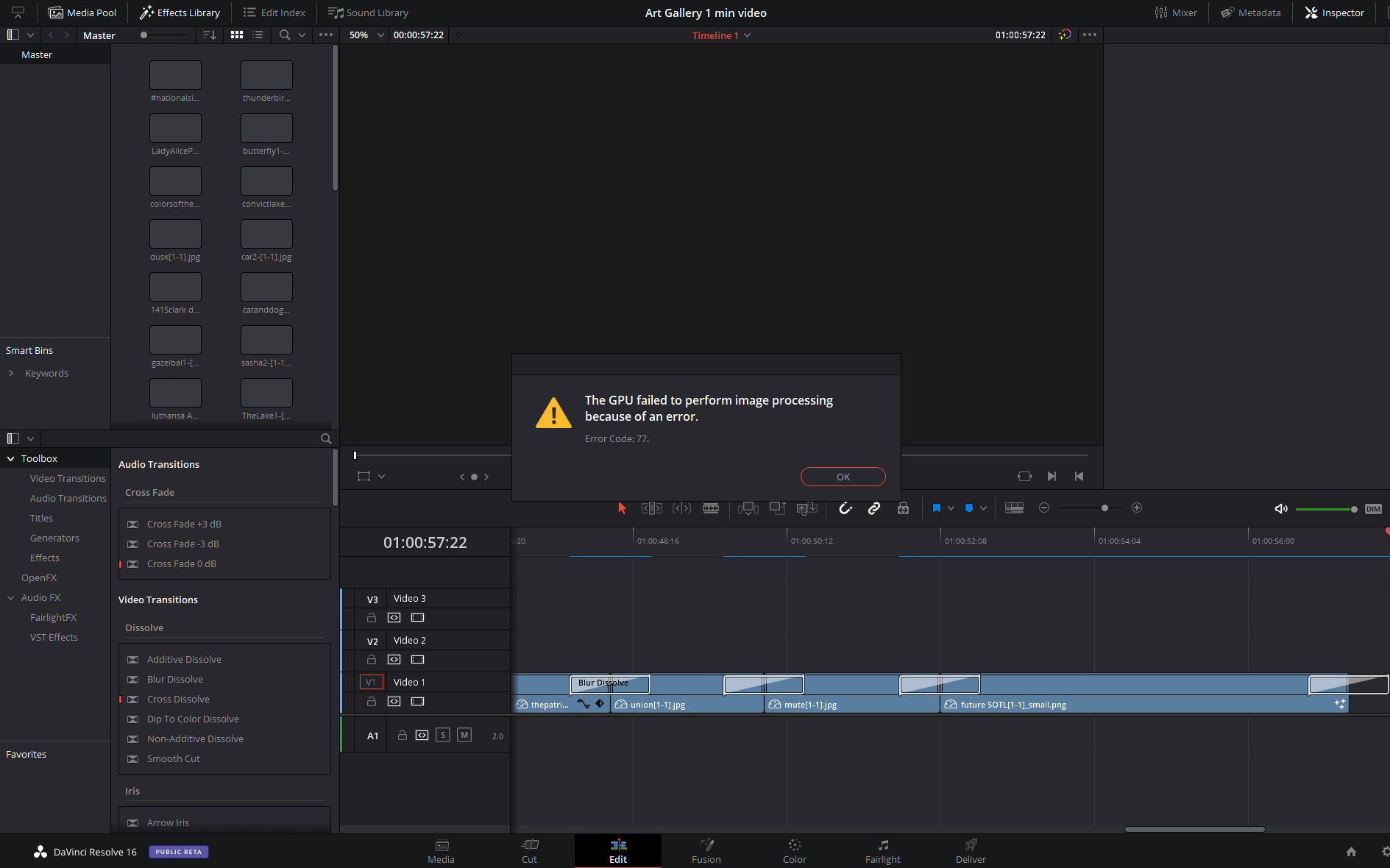Toggle the Media Pool panel button

click(82, 13)
